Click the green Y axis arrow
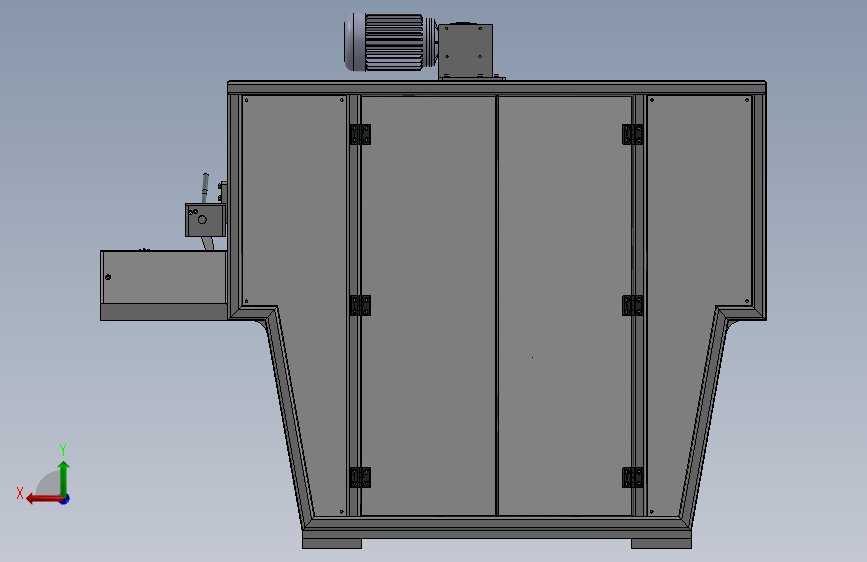867x562 pixels. pos(64,478)
